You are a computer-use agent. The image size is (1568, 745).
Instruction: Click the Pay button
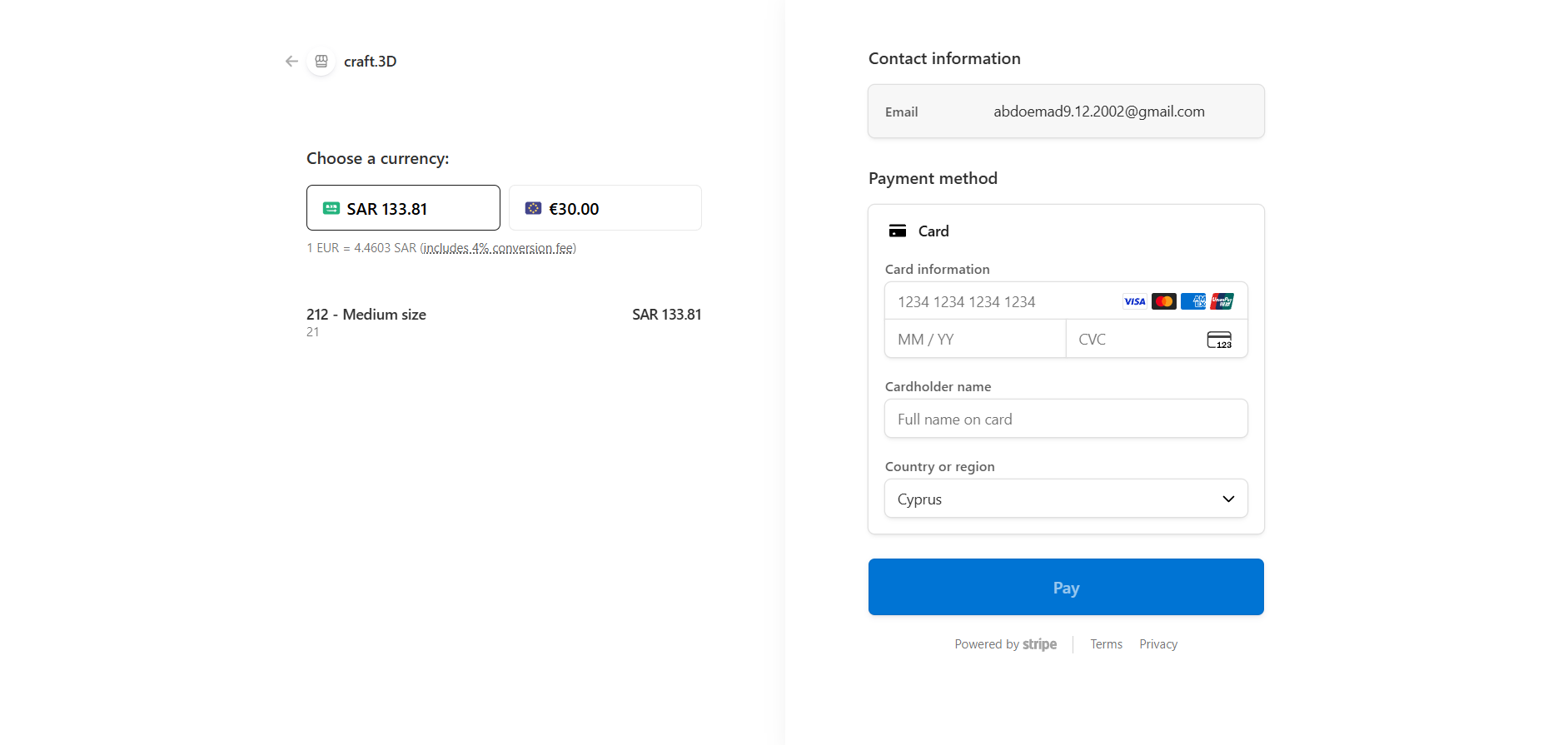[1066, 587]
